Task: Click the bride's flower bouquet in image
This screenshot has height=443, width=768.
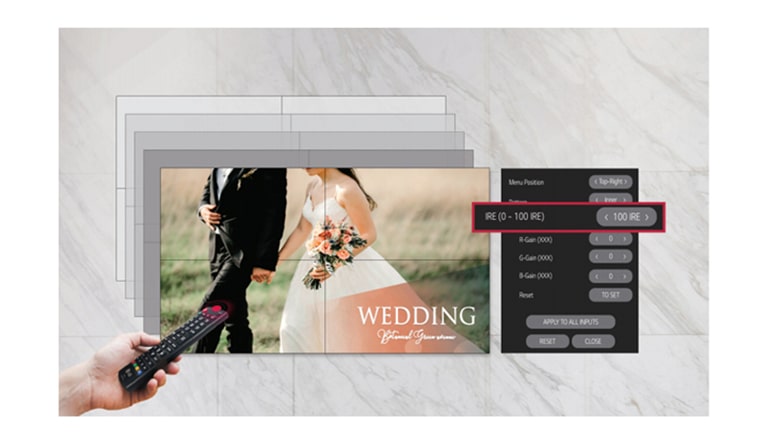Action: pos(336,246)
